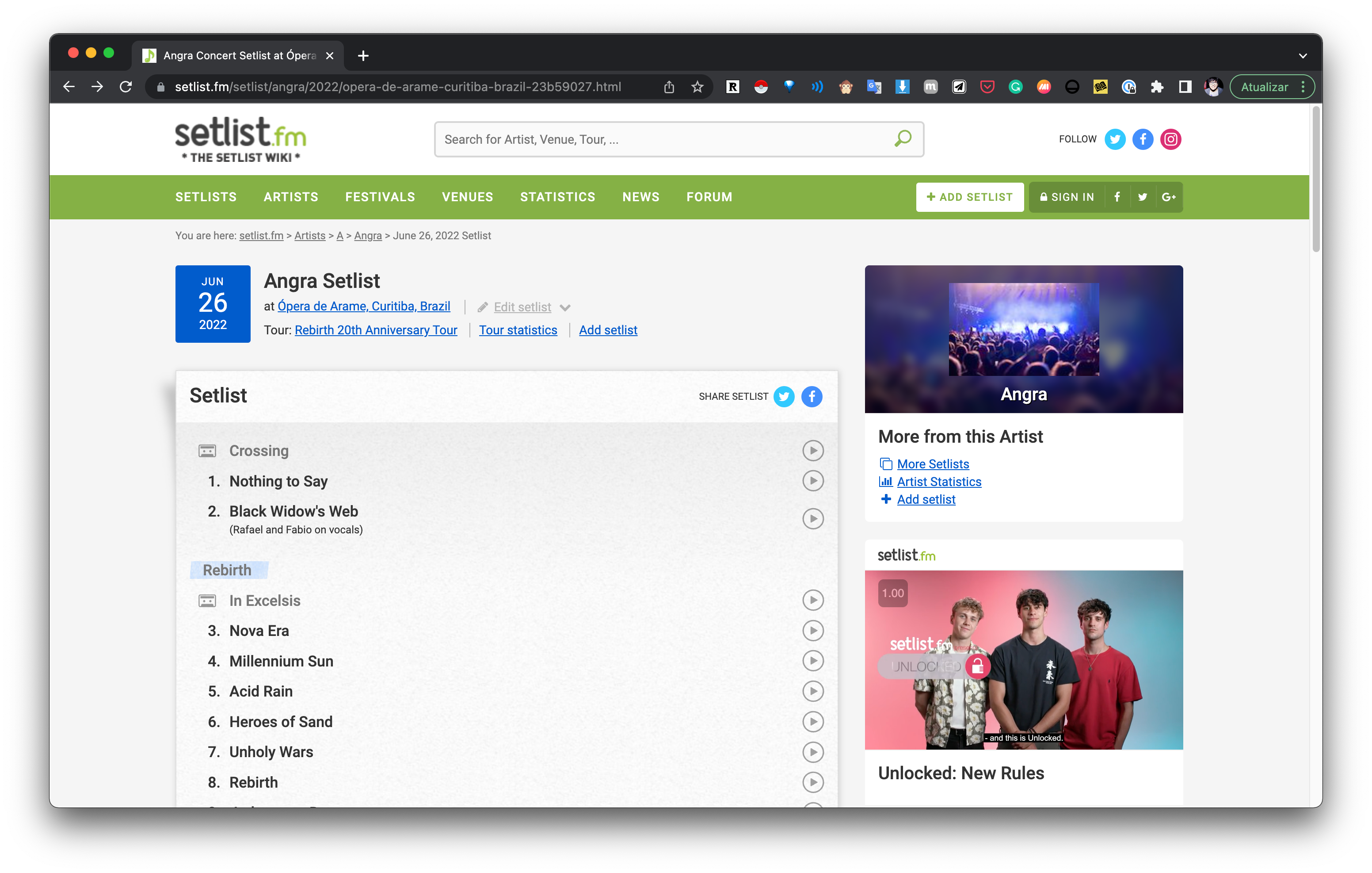Share setlist on Facebook

point(812,396)
